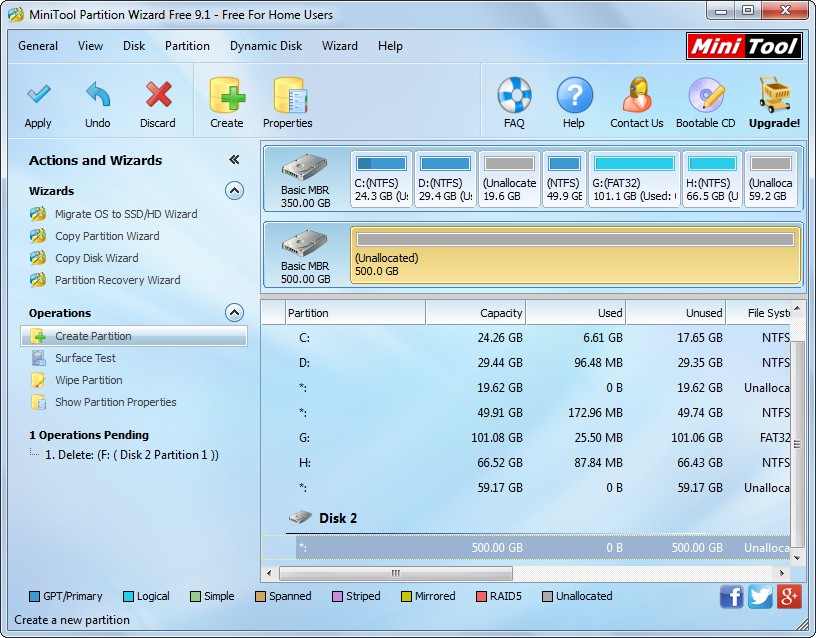Click the Apply checkmark icon
Image resolution: width=816 pixels, height=638 pixels.
[39, 94]
